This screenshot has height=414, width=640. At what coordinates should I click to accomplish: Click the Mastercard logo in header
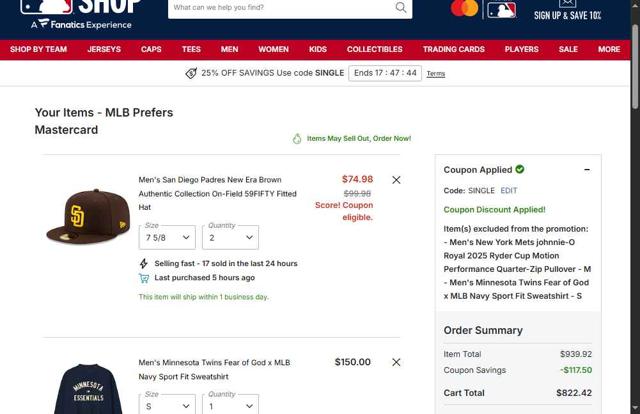pyautogui.click(x=464, y=9)
